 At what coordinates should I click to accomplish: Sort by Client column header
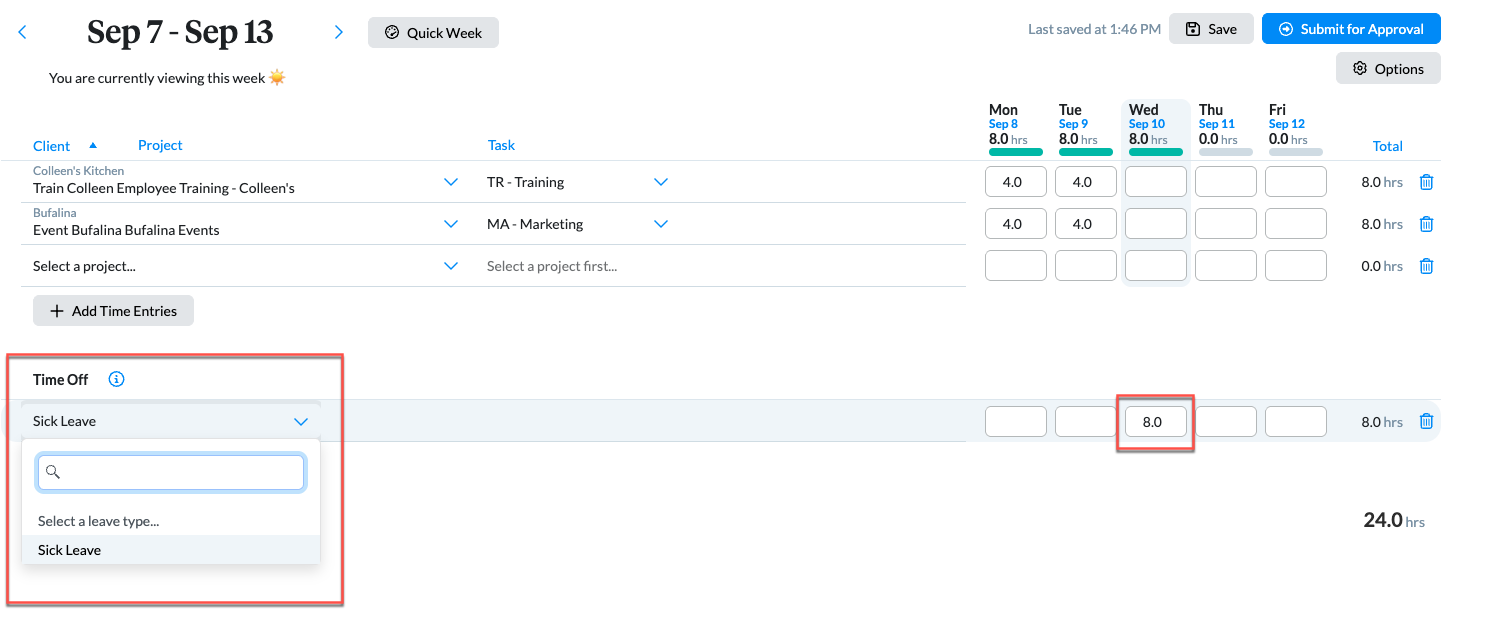pos(52,145)
